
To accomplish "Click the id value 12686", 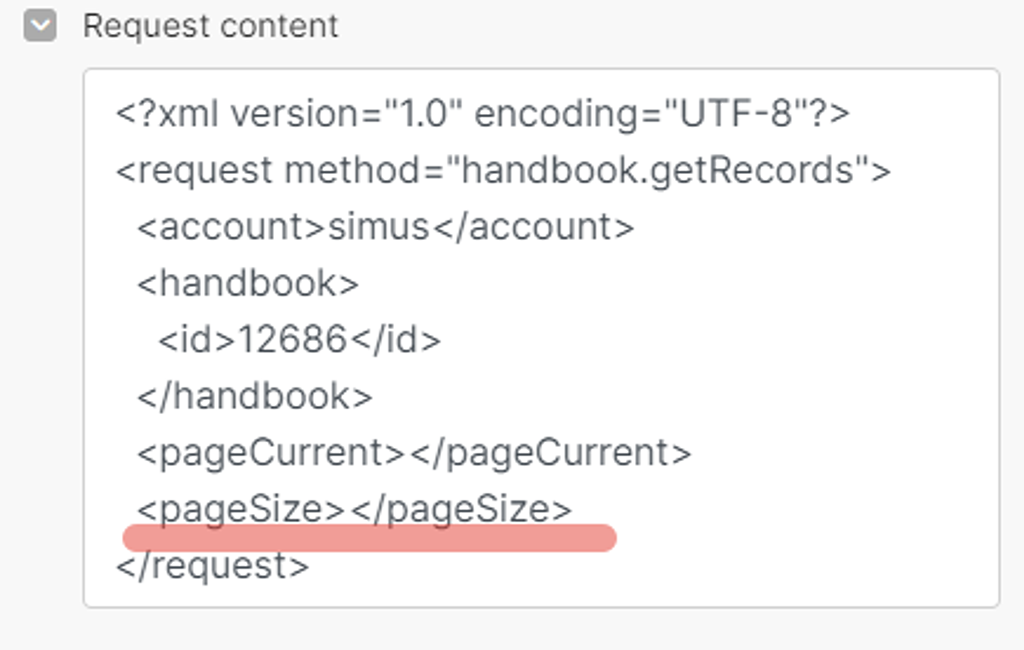I will (x=292, y=340).
